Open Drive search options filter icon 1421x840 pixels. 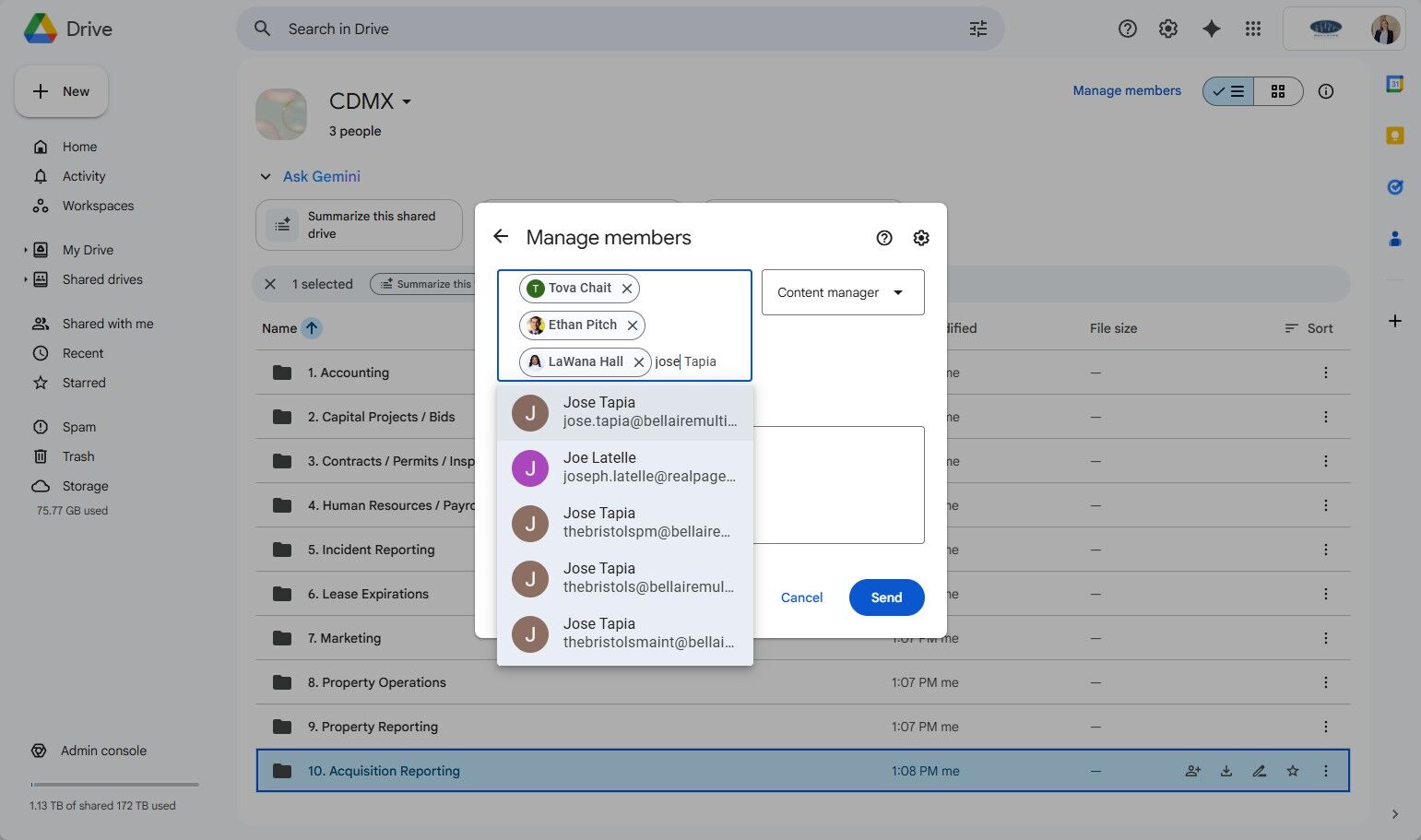[x=978, y=29]
